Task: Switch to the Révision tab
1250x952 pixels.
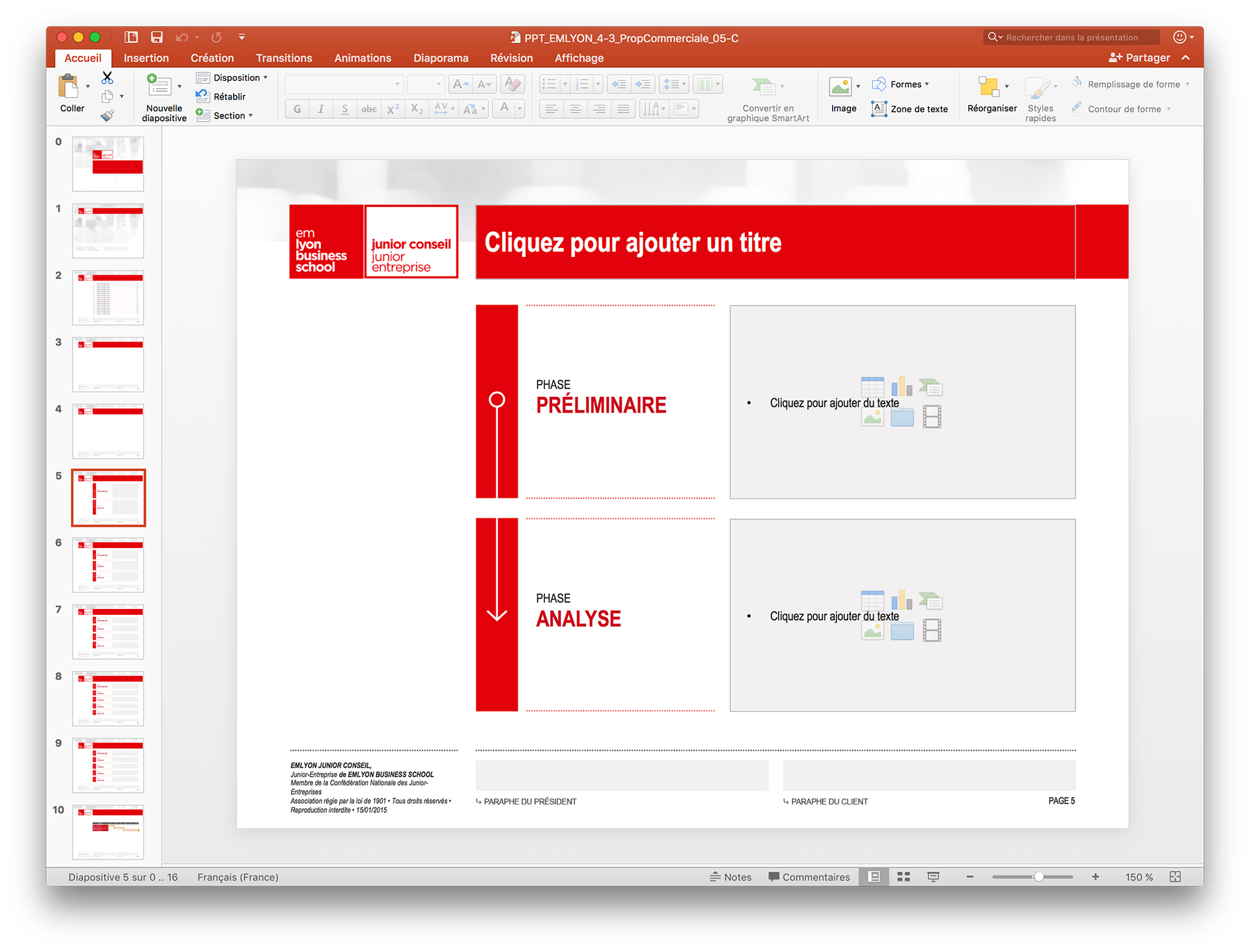Action: (x=511, y=58)
